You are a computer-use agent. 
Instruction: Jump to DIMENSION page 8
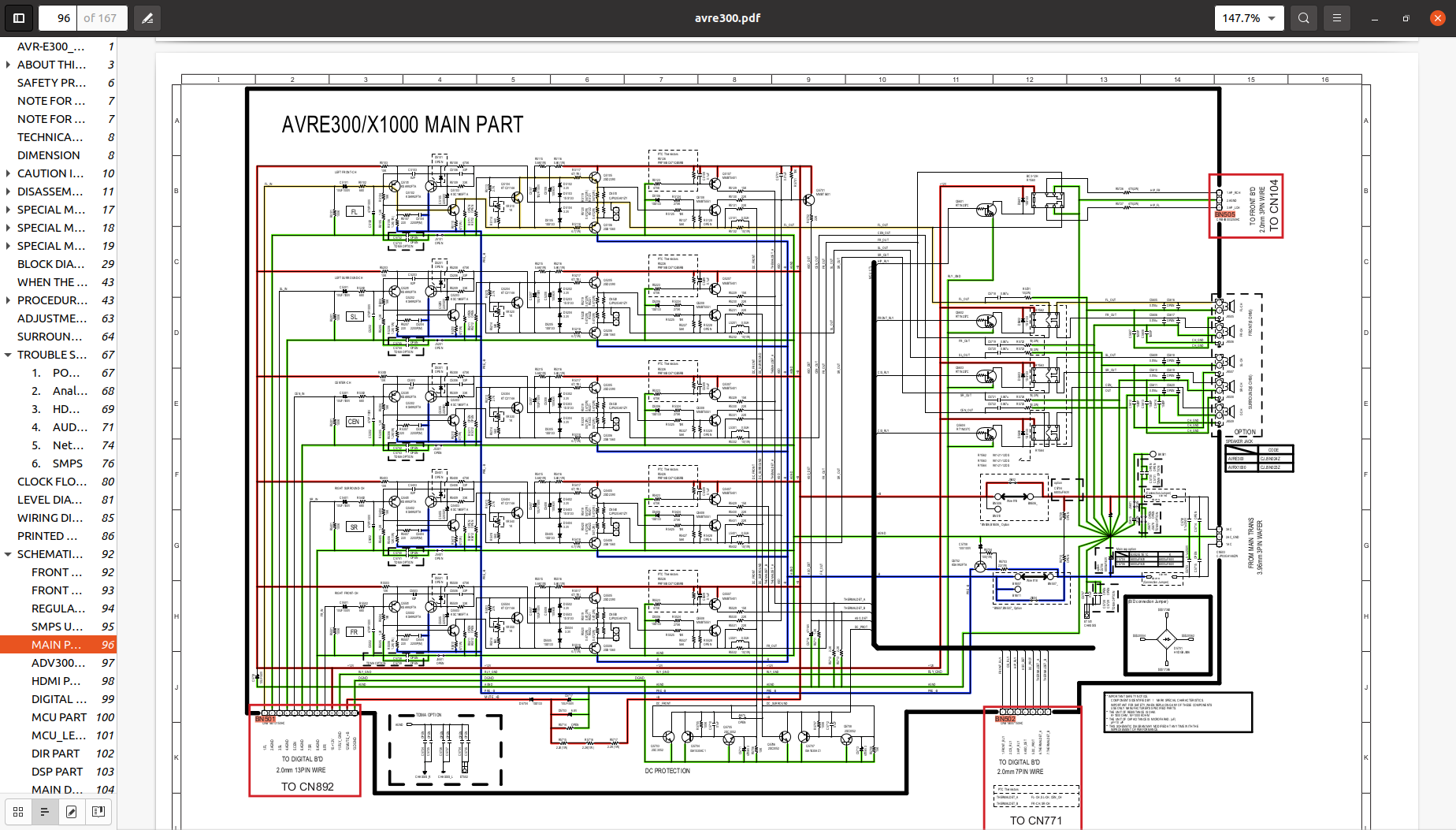(58, 155)
